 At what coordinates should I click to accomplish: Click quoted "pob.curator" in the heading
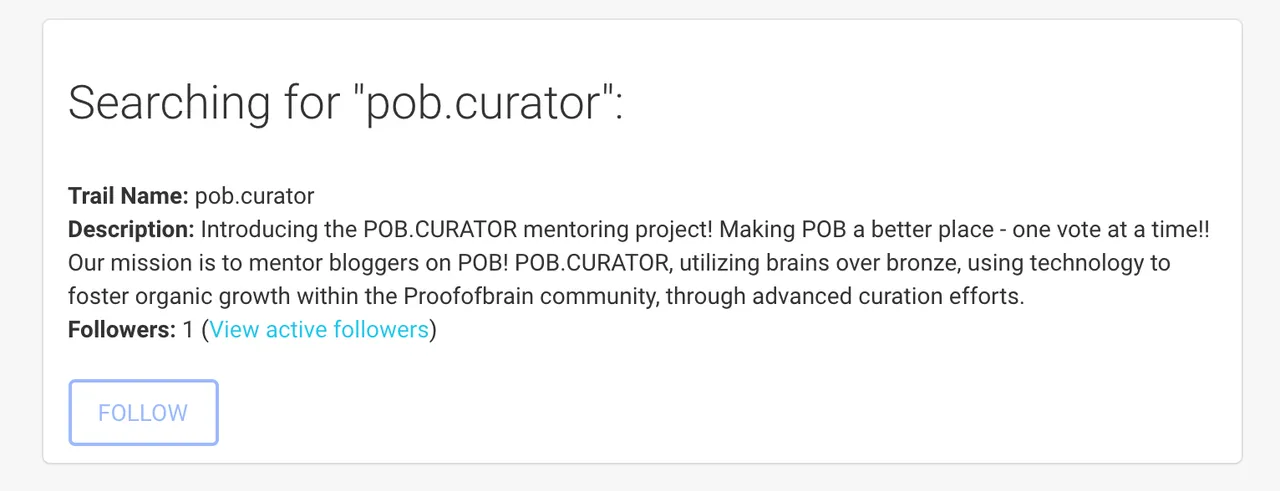482,104
